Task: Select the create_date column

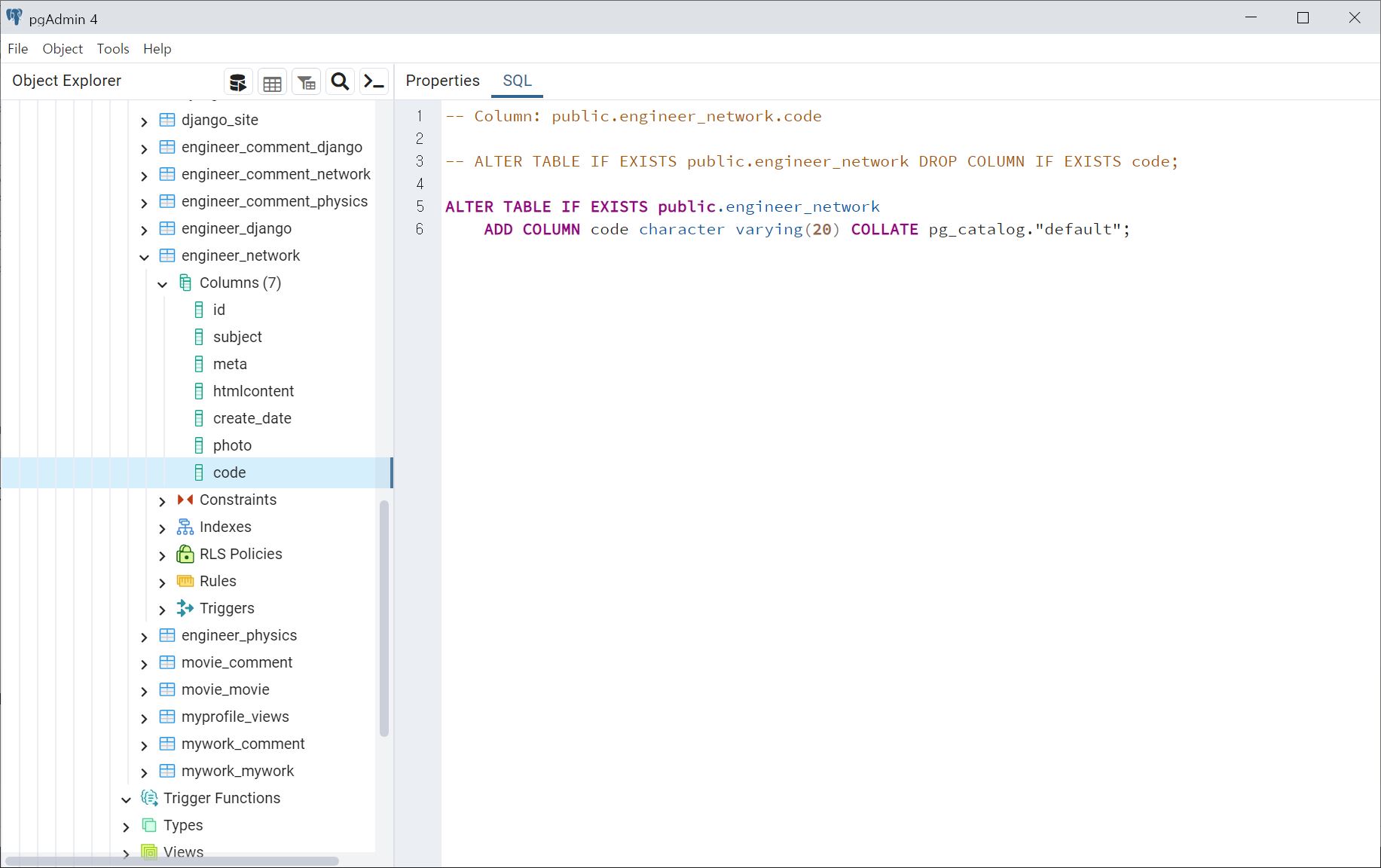Action: coord(252,418)
